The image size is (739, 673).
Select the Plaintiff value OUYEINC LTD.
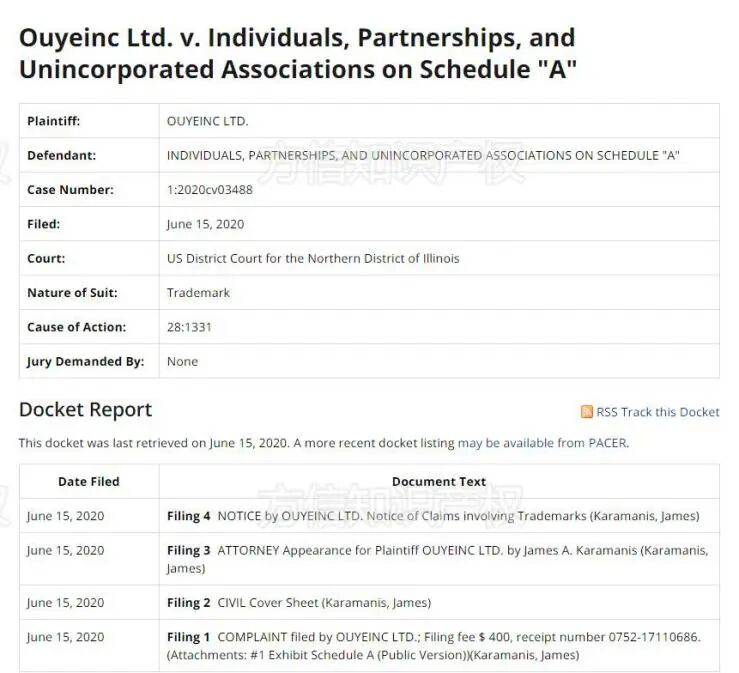coord(207,121)
